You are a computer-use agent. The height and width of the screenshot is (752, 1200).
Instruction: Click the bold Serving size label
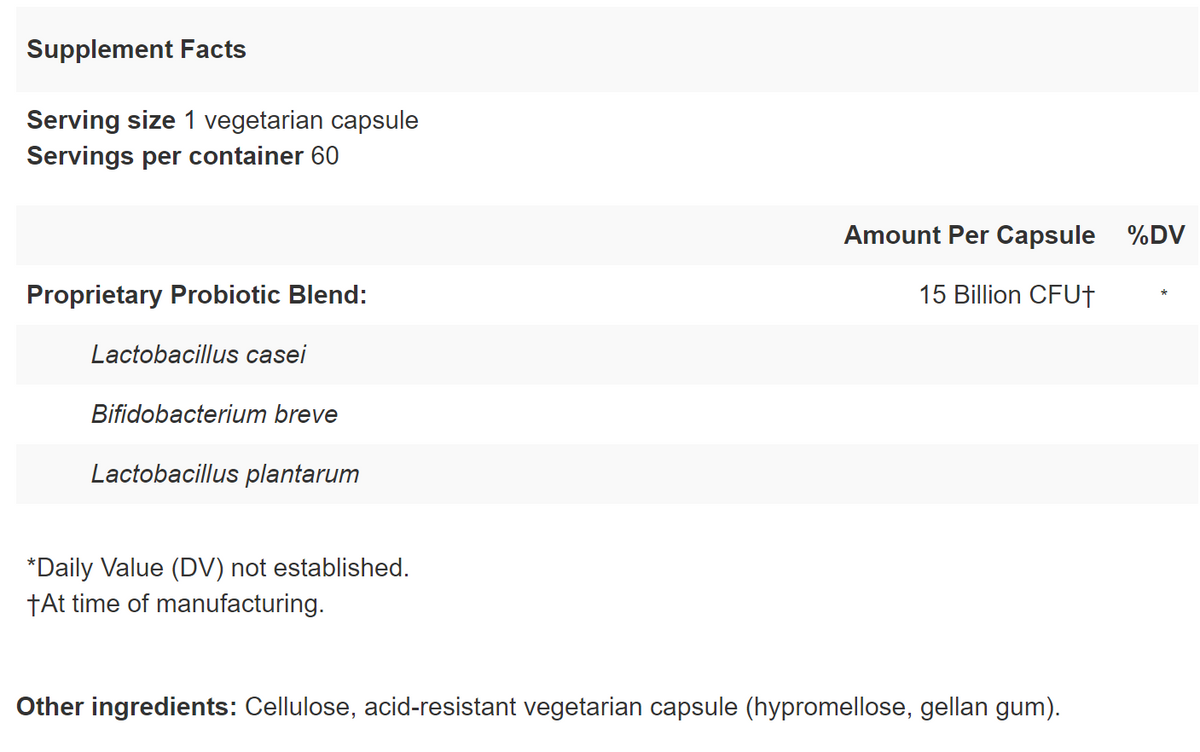100,121
